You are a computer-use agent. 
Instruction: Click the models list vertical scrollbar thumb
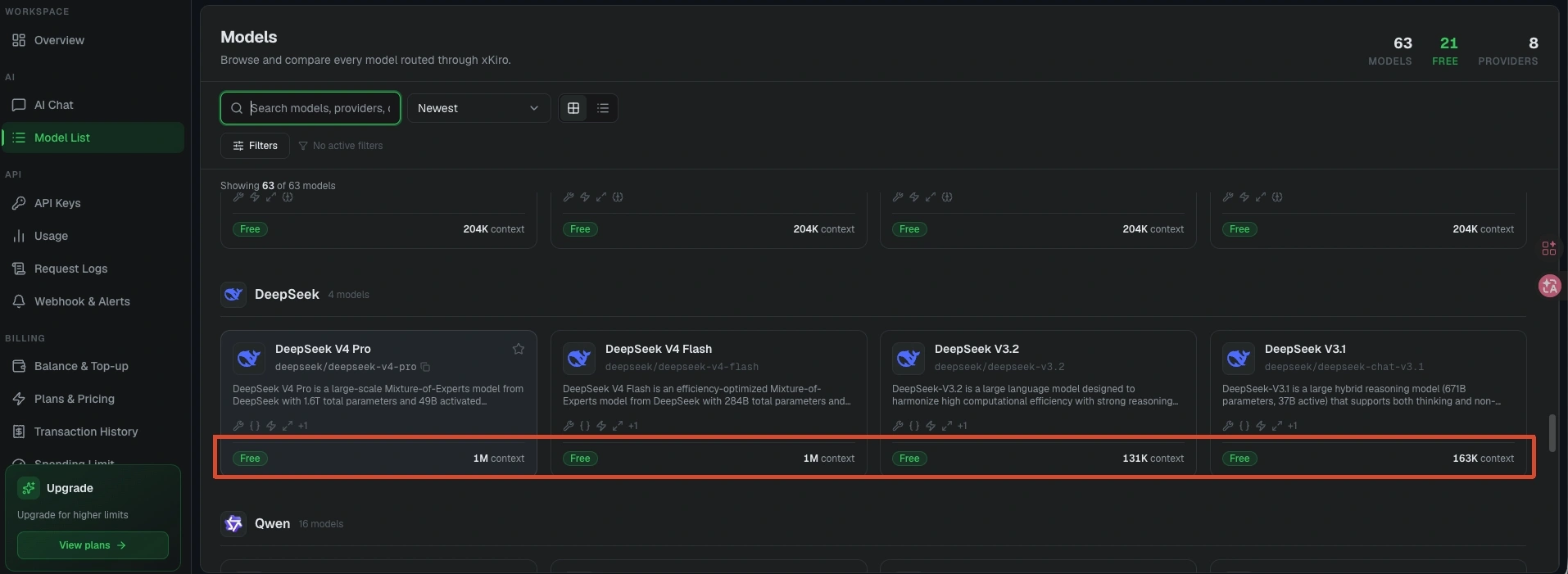pos(1551,433)
